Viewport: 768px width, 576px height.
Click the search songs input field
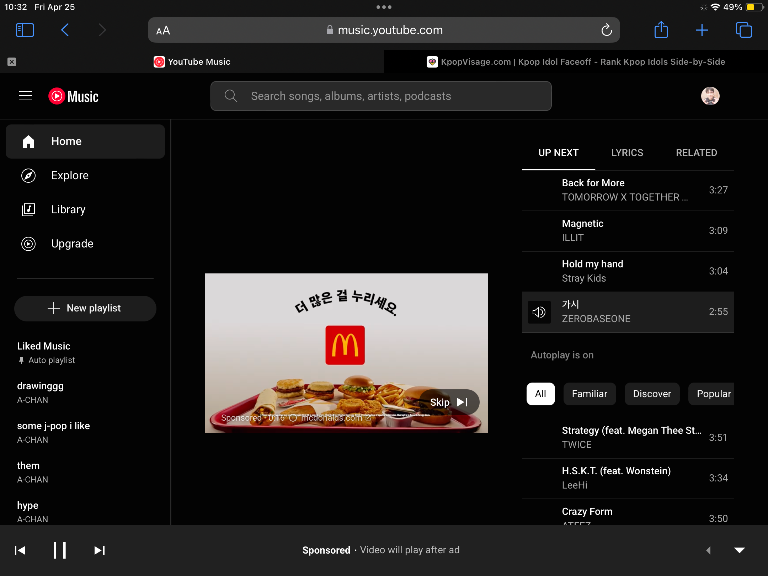click(381, 96)
